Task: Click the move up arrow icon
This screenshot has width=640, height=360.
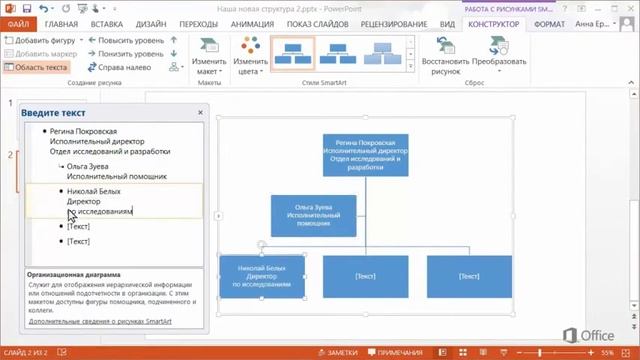Action: [174, 40]
